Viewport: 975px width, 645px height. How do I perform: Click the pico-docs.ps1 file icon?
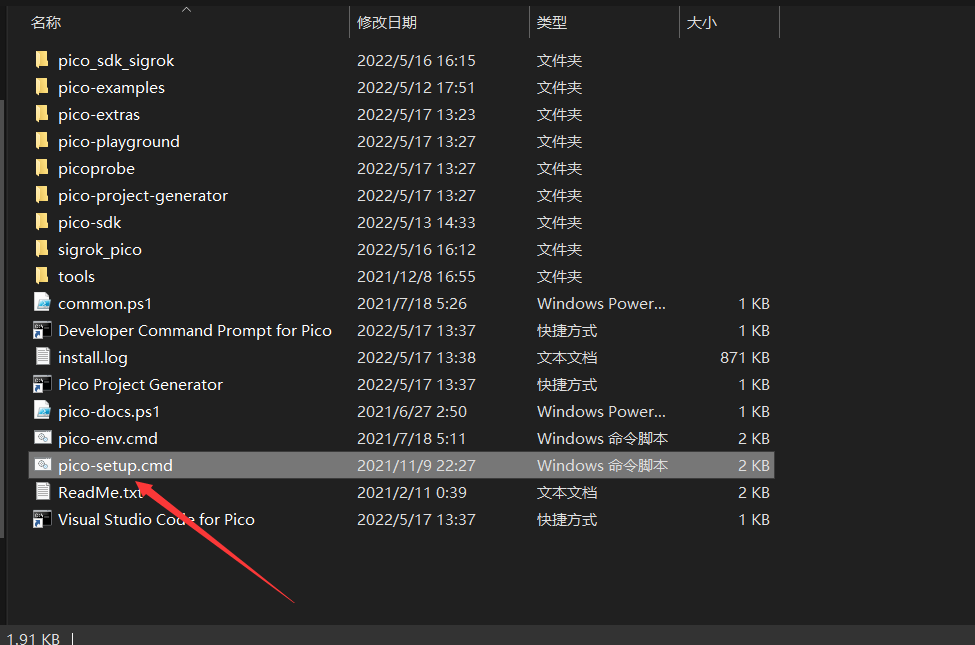[x=42, y=411]
